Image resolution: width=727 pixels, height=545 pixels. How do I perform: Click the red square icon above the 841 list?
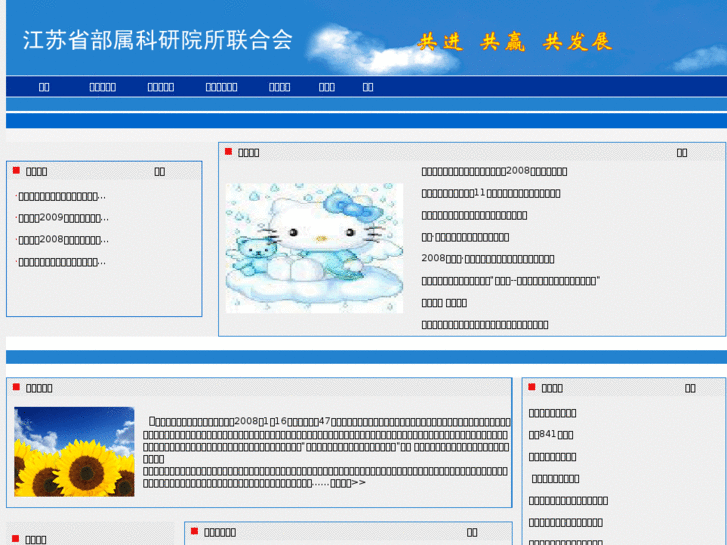click(532, 387)
